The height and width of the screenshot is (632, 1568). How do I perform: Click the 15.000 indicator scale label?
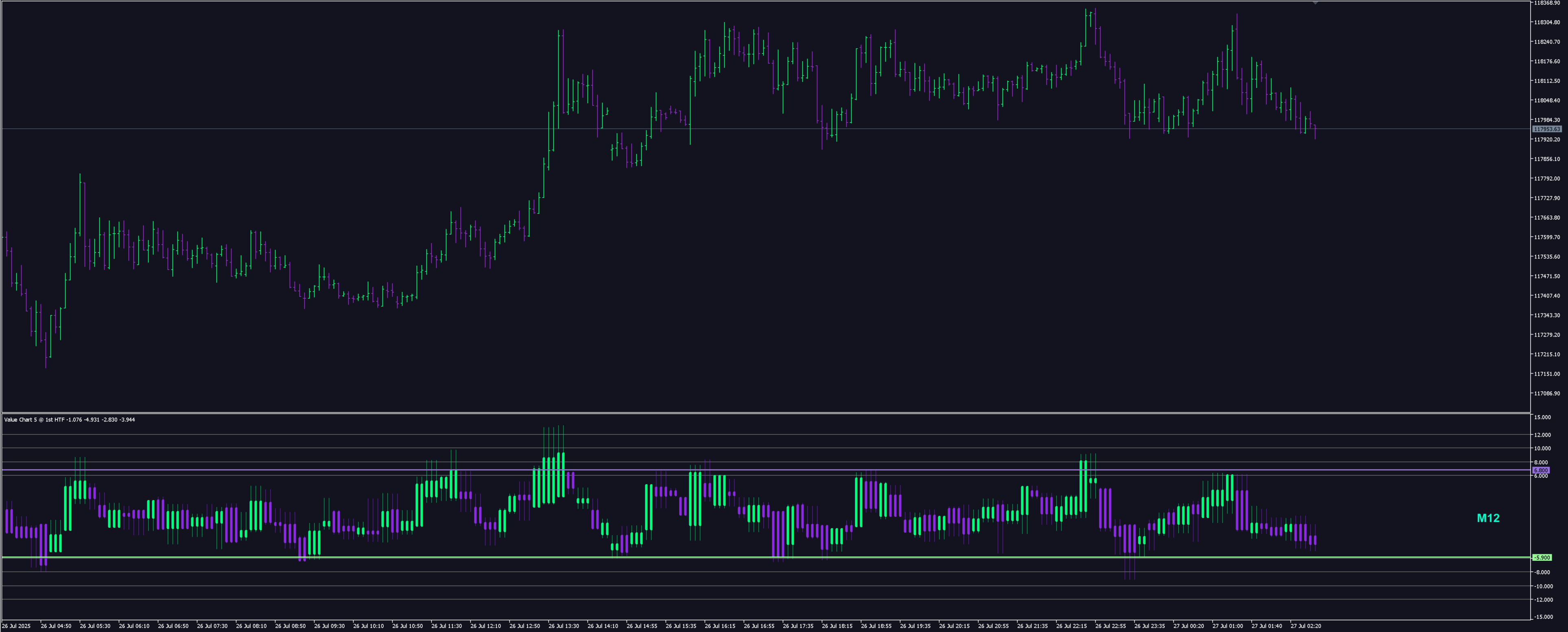click(1542, 417)
